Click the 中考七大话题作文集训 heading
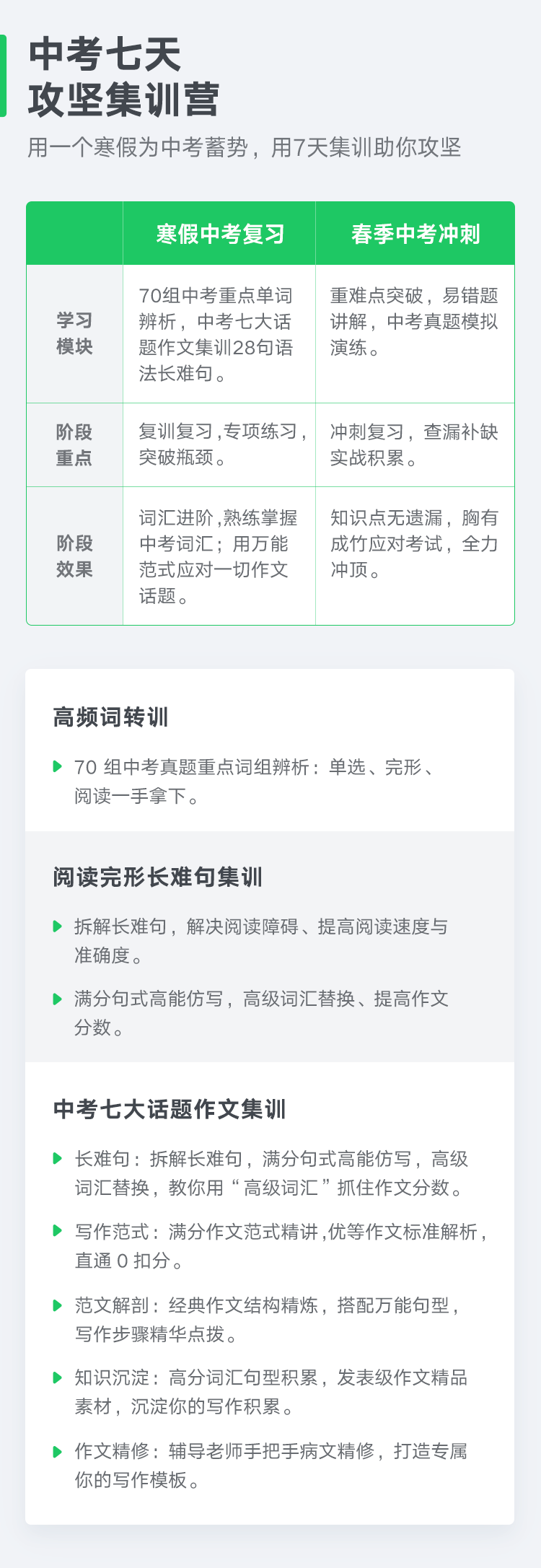541x1568 pixels. [170, 1109]
